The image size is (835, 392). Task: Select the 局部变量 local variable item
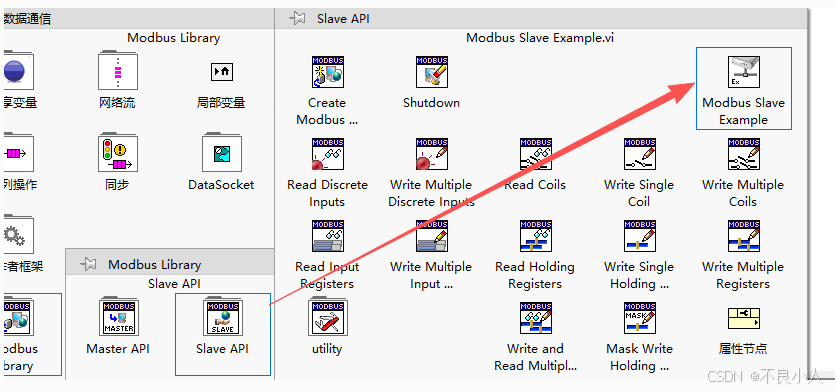point(222,71)
